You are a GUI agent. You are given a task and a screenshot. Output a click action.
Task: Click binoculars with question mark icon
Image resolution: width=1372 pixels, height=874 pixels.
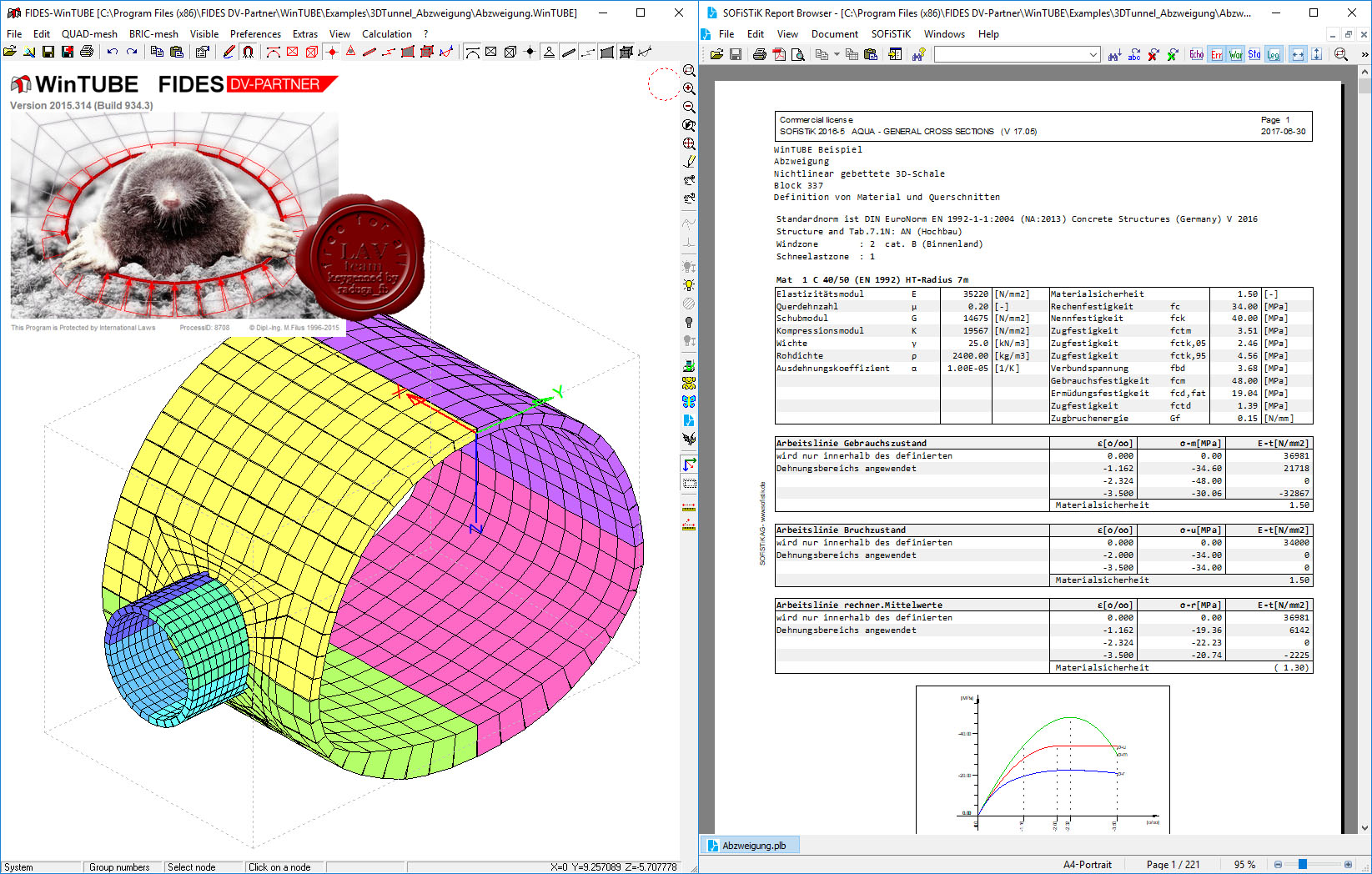coord(918,54)
